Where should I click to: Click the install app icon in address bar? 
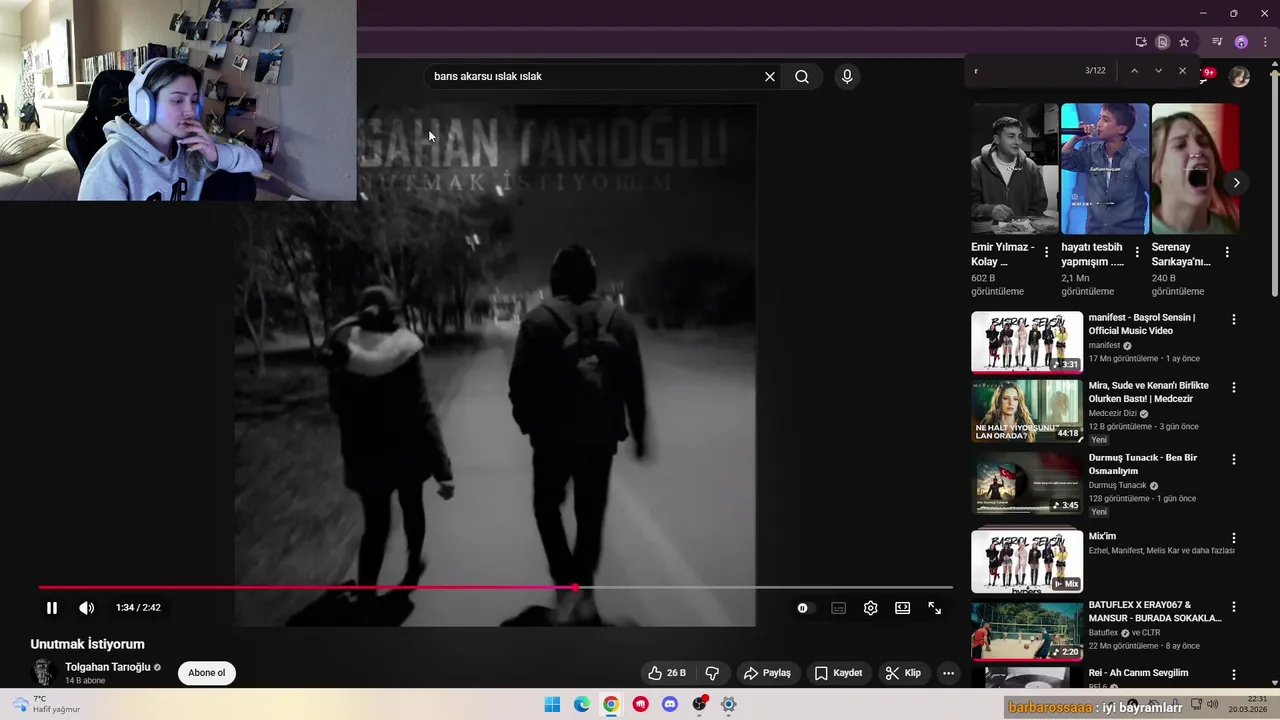1141,42
